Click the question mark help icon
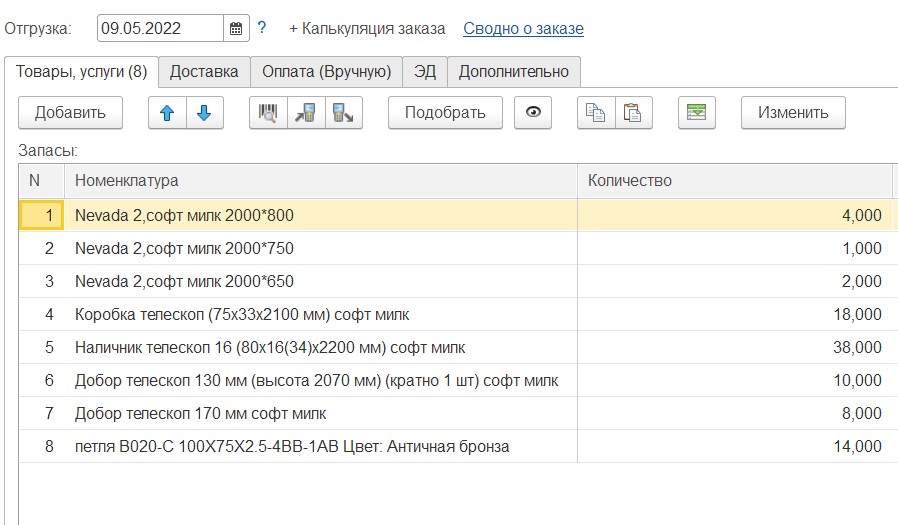Image resolution: width=898 pixels, height=525 pixels. point(262,28)
